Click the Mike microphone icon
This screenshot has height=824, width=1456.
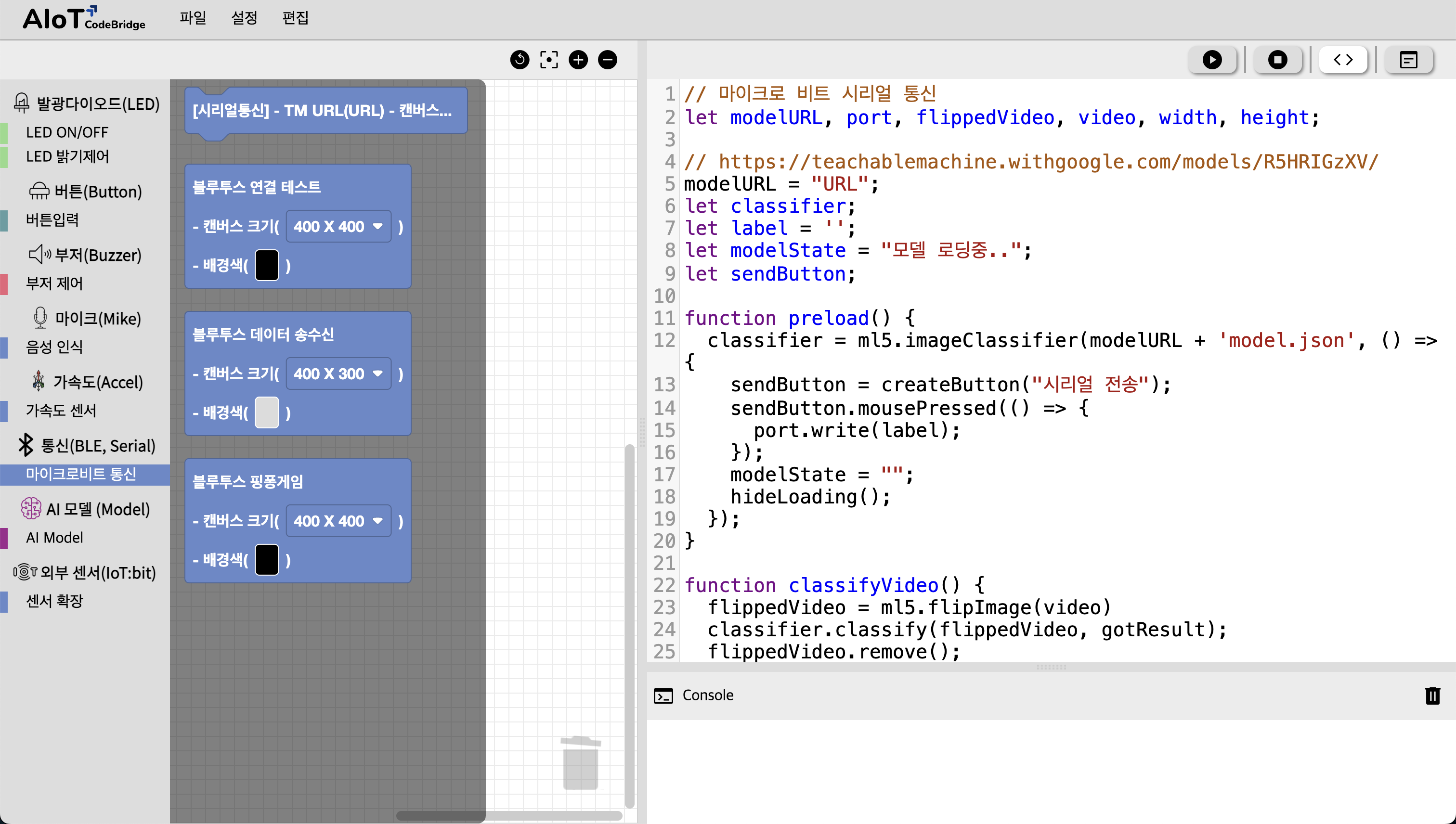pyautogui.click(x=40, y=318)
